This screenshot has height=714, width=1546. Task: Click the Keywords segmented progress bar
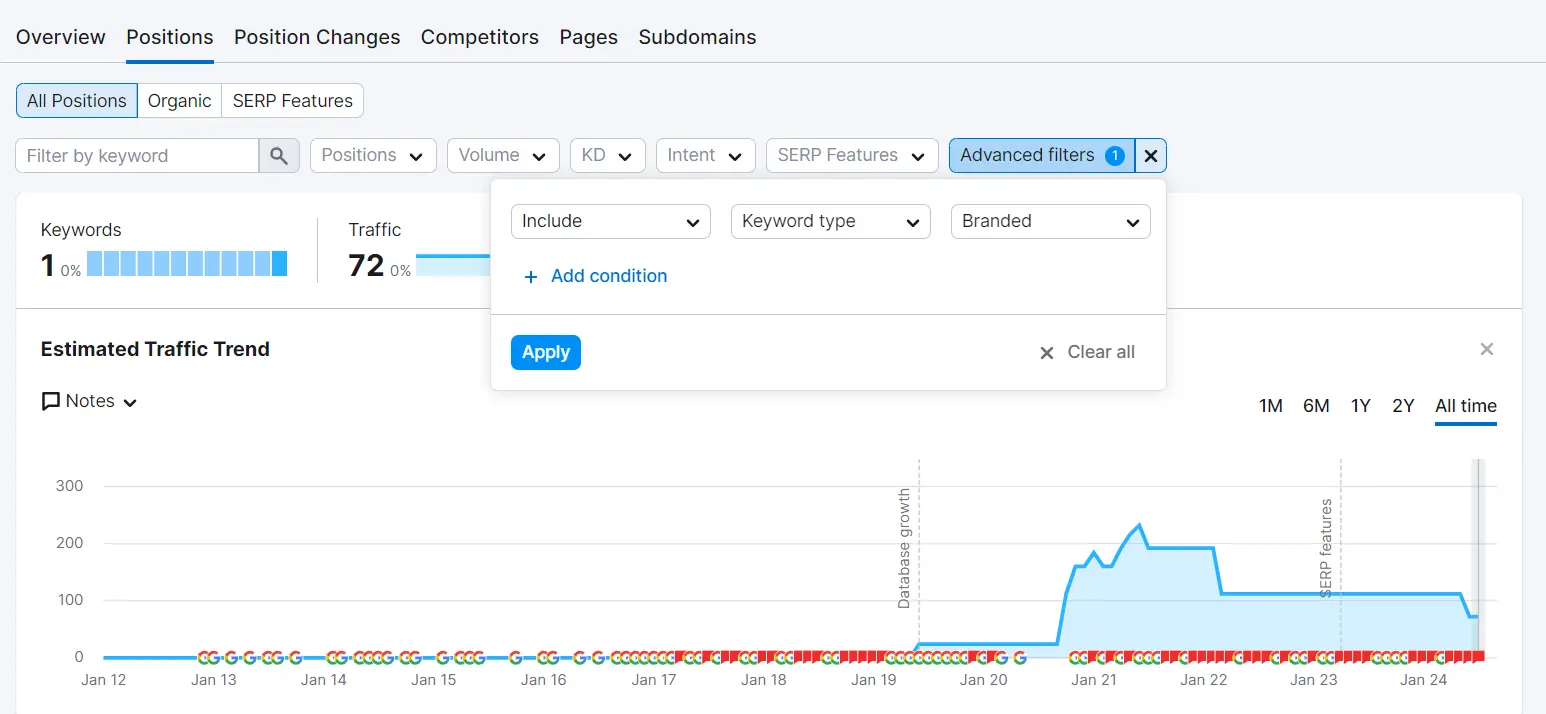pyautogui.click(x=185, y=263)
